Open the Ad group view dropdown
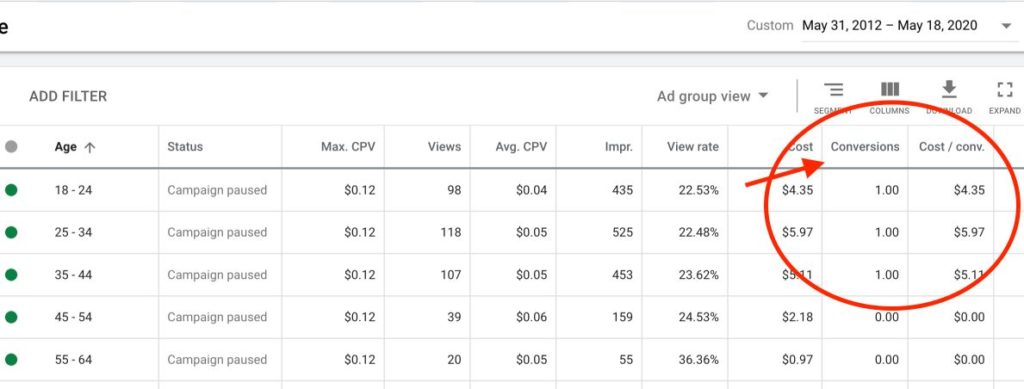The width and height of the screenshot is (1024, 389). tap(712, 96)
